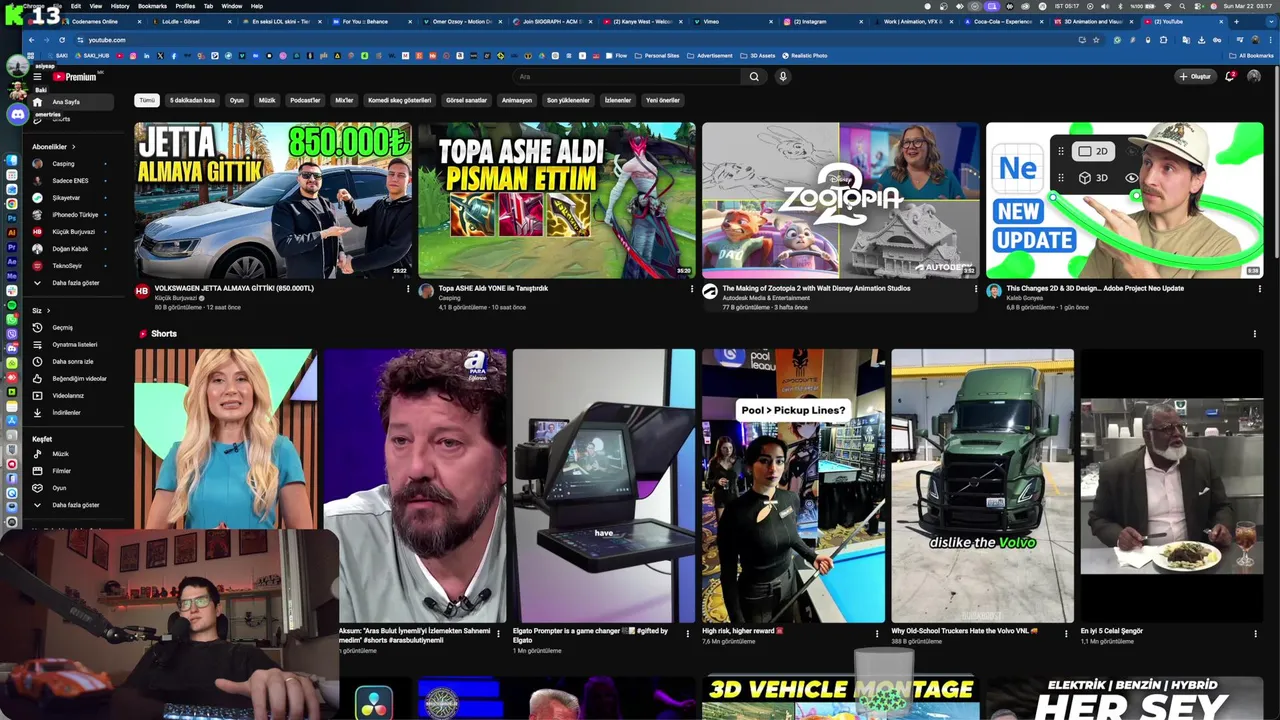Click inside the Ara search field
This screenshot has width=1280, height=720.
tap(628, 76)
